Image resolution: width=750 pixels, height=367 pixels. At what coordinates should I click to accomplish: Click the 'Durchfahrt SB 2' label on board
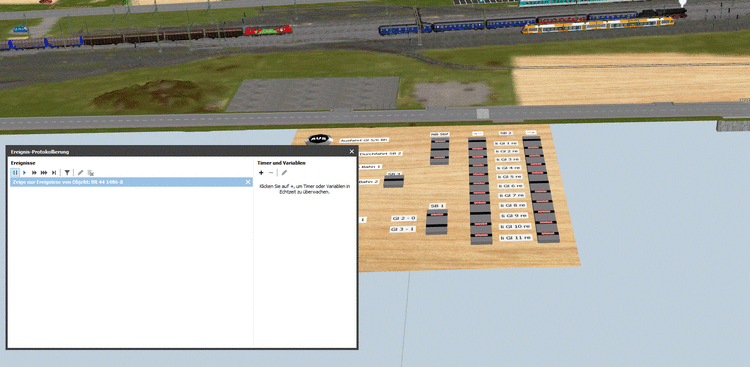380,154
